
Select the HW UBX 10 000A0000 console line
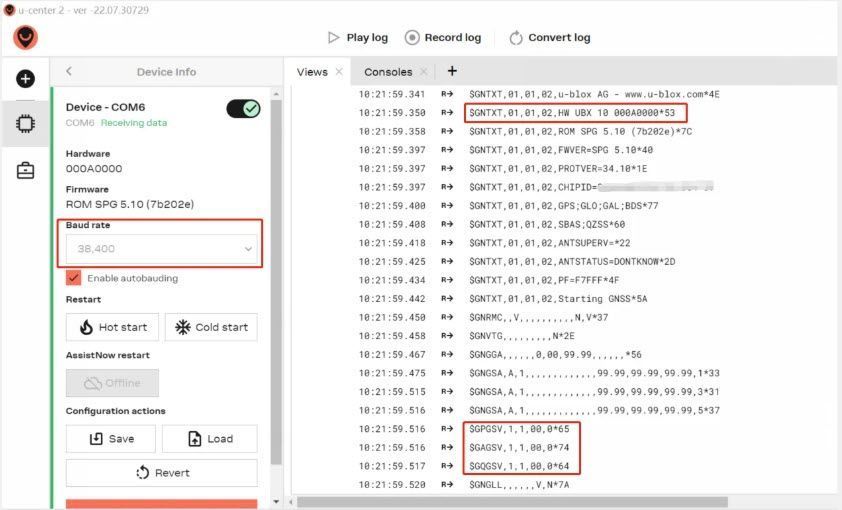click(x=572, y=113)
